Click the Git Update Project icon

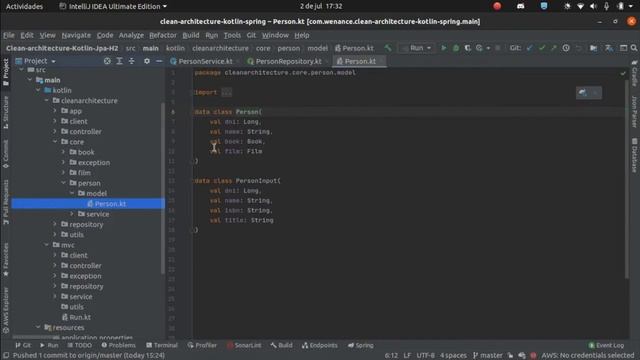click(530, 48)
